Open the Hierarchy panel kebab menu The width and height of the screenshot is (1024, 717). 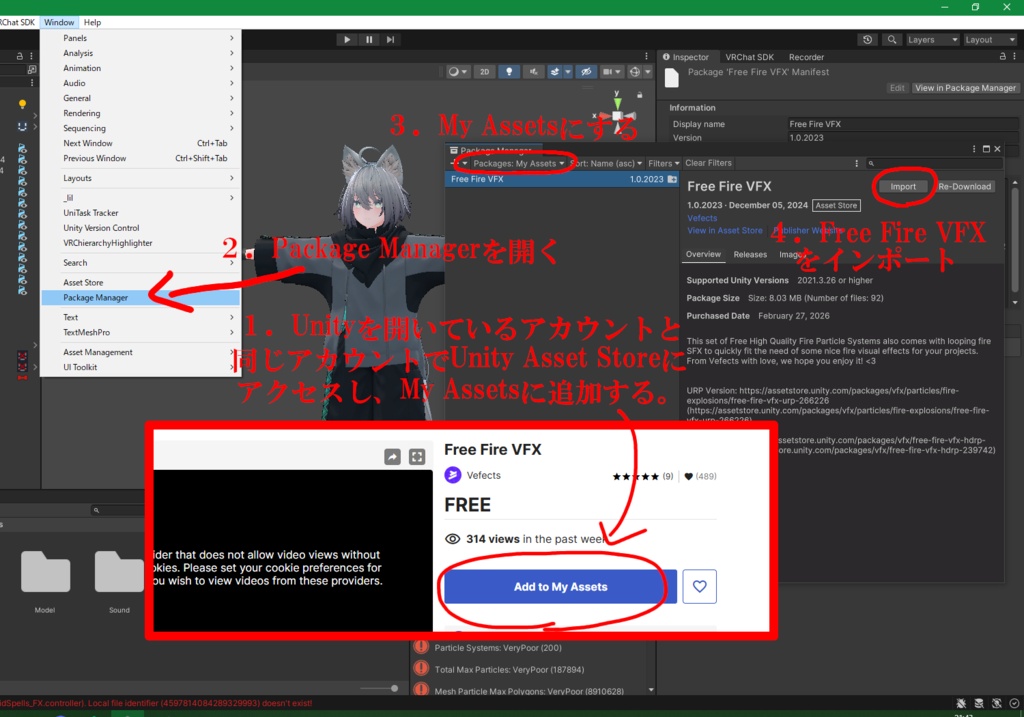[31, 57]
